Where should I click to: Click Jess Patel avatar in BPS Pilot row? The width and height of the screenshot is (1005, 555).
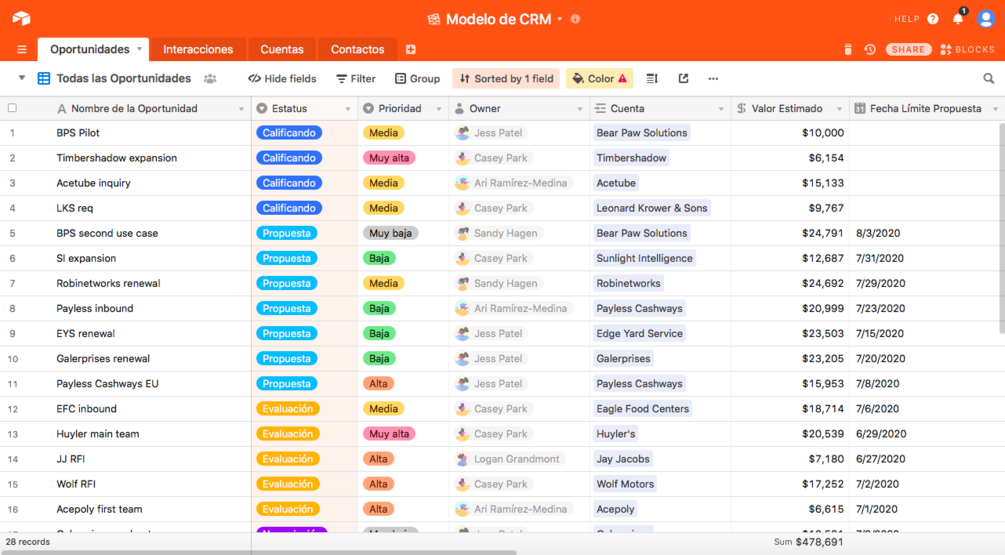(462, 133)
